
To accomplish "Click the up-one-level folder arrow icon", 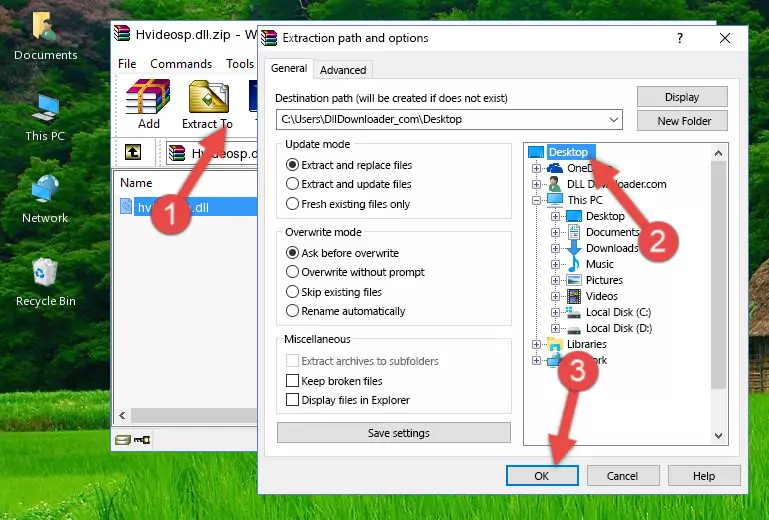I will click(133, 152).
